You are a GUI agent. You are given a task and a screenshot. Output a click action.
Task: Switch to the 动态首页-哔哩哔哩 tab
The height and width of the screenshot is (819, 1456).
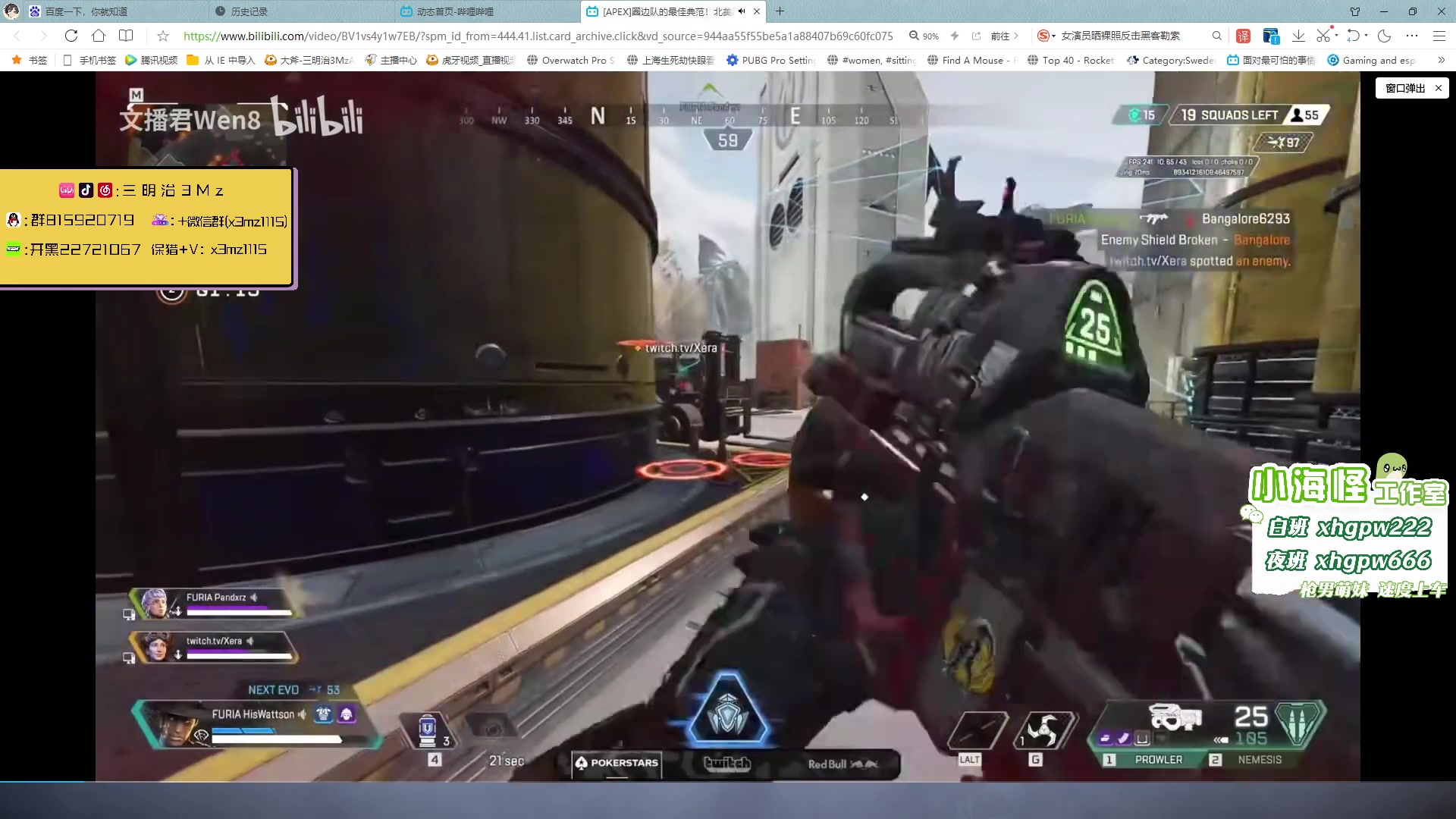[486, 11]
